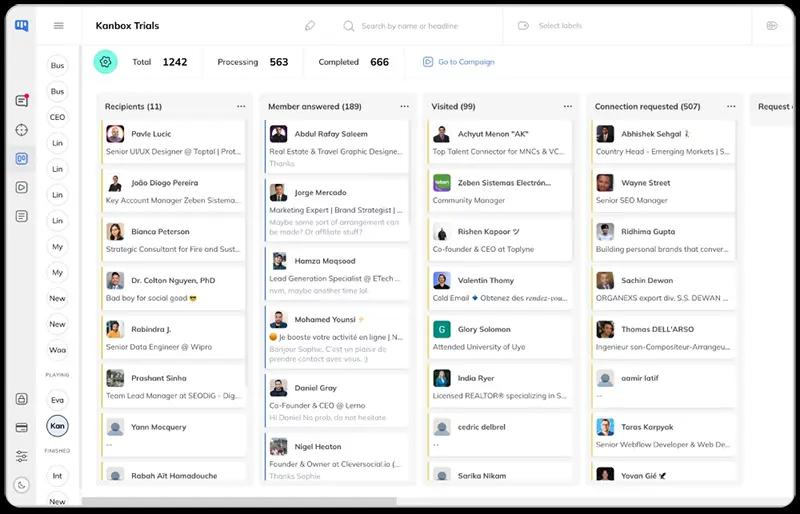Select the CEO campaign circle
Viewport: 800px width, 514px height.
click(57, 117)
